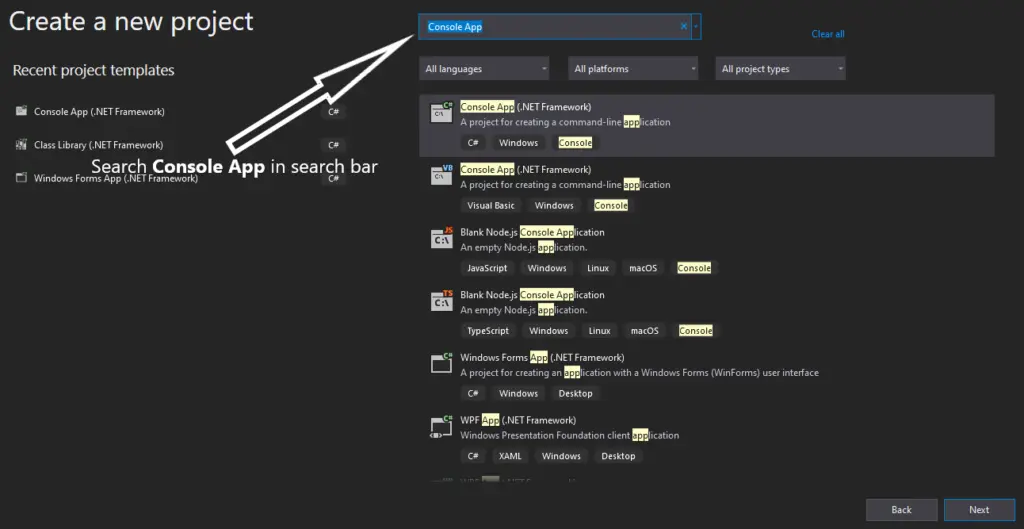The image size is (1024, 529).
Task: Open recent Class Library (.NET Framework) template
Action: pyautogui.click(x=180, y=145)
